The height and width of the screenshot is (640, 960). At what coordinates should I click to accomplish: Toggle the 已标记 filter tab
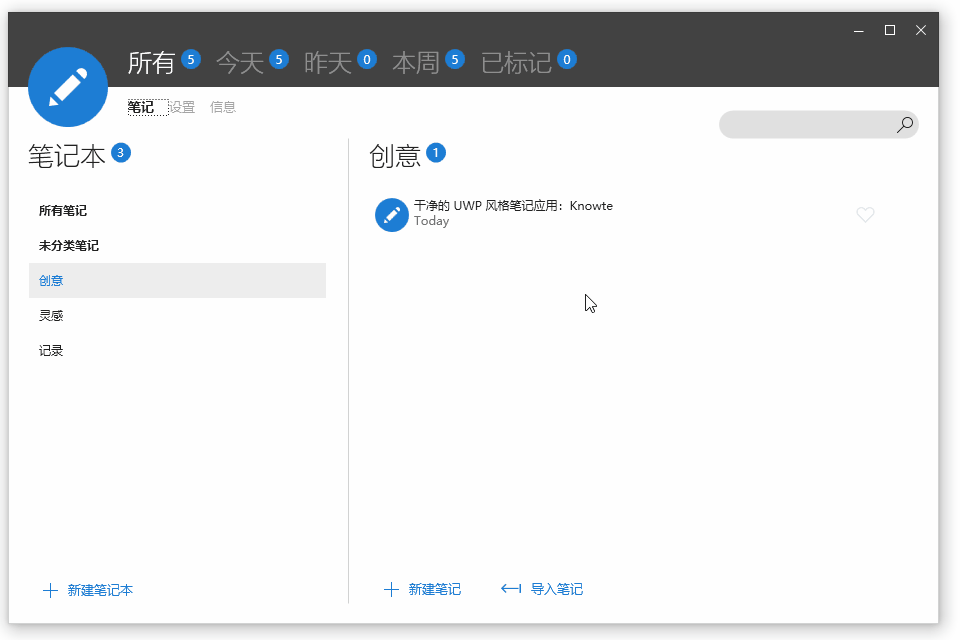click(516, 61)
